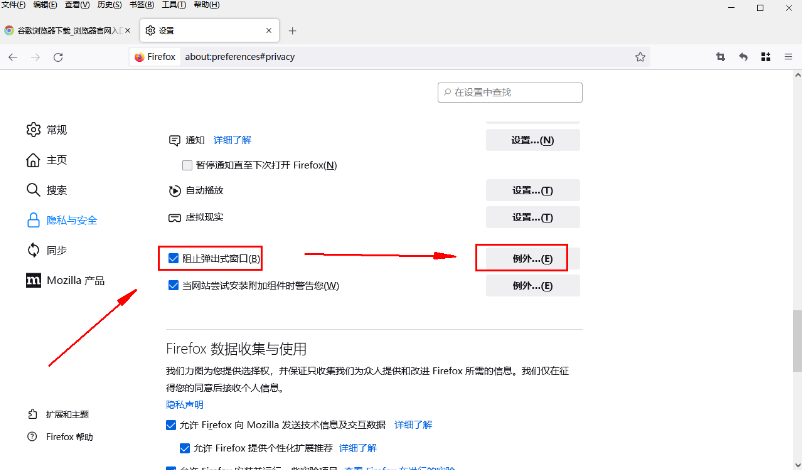The image size is (802, 470).
Task: Open 主页 home settings in the sidebar
Action: tap(47, 160)
